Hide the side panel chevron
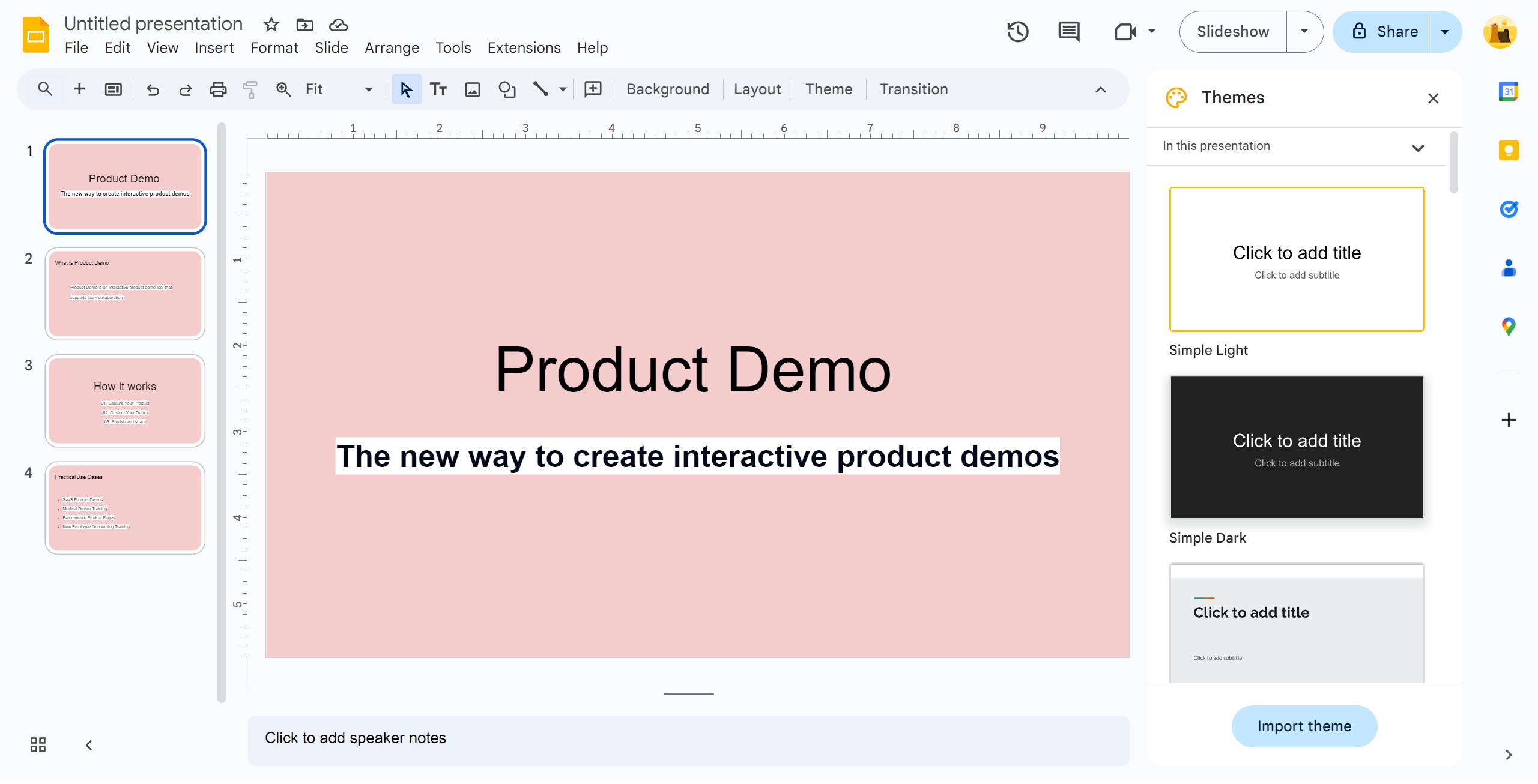The width and height of the screenshot is (1538, 784). click(x=1508, y=755)
